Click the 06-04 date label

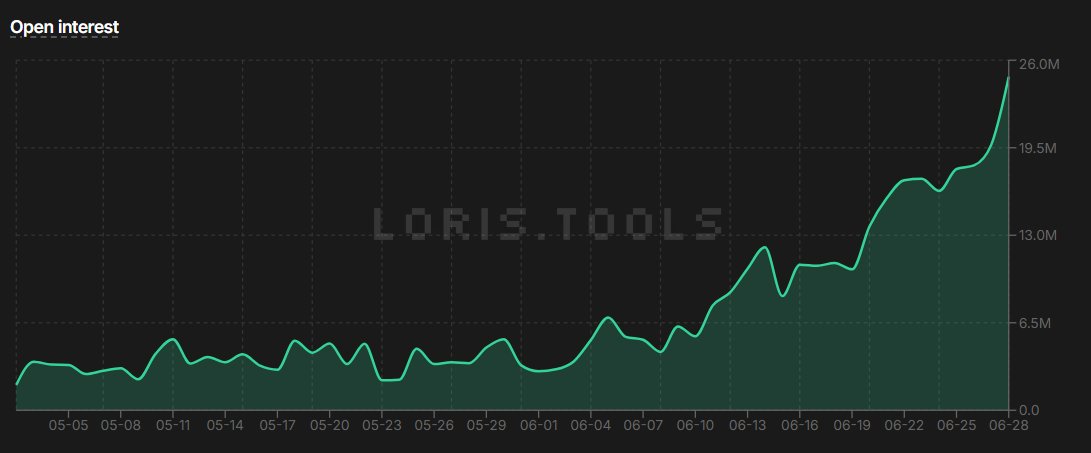(x=591, y=424)
